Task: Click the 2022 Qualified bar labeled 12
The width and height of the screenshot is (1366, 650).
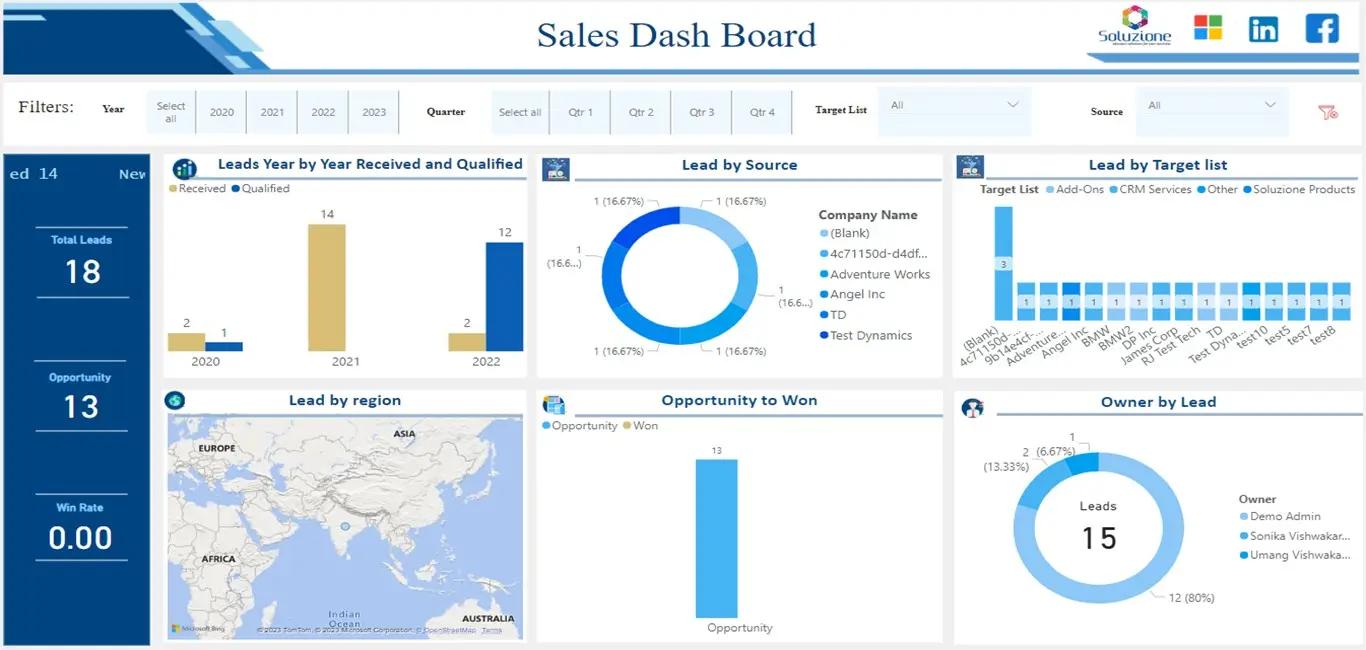Action: pyautogui.click(x=504, y=296)
